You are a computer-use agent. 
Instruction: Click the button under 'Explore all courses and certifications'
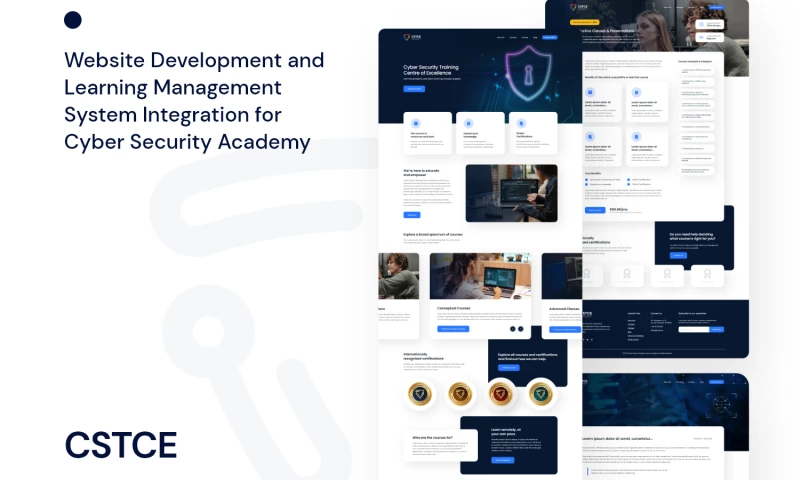pos(509,367)
